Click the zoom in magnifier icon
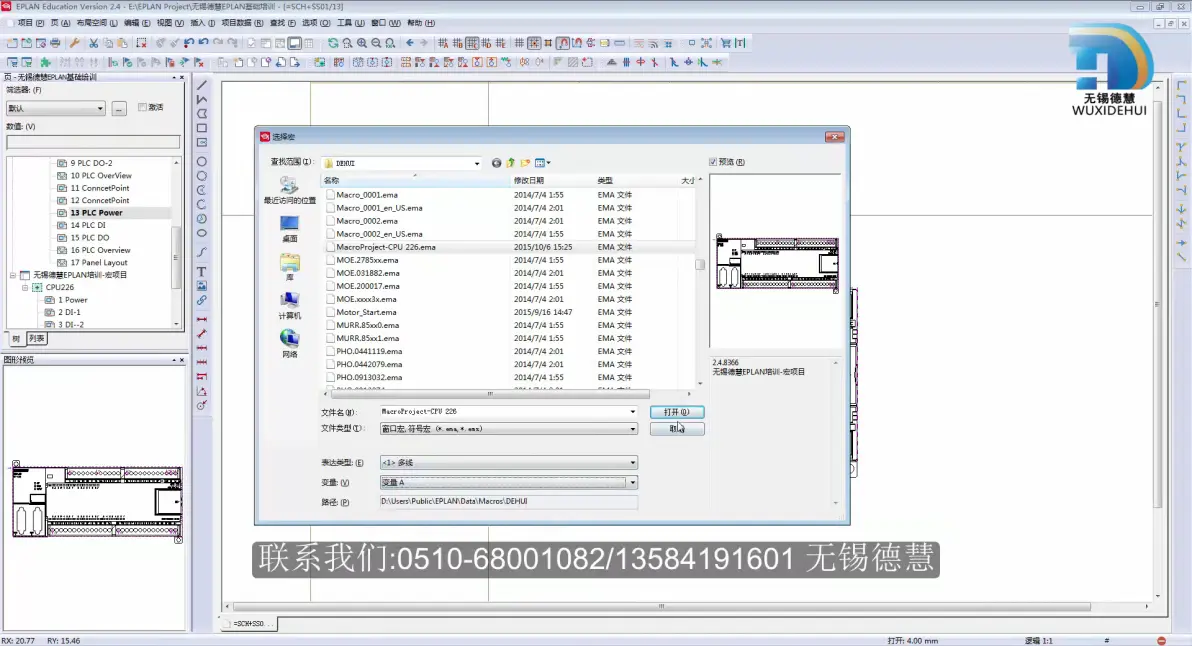This screenshot has width=1192, height=646. (x=362, y=43)
